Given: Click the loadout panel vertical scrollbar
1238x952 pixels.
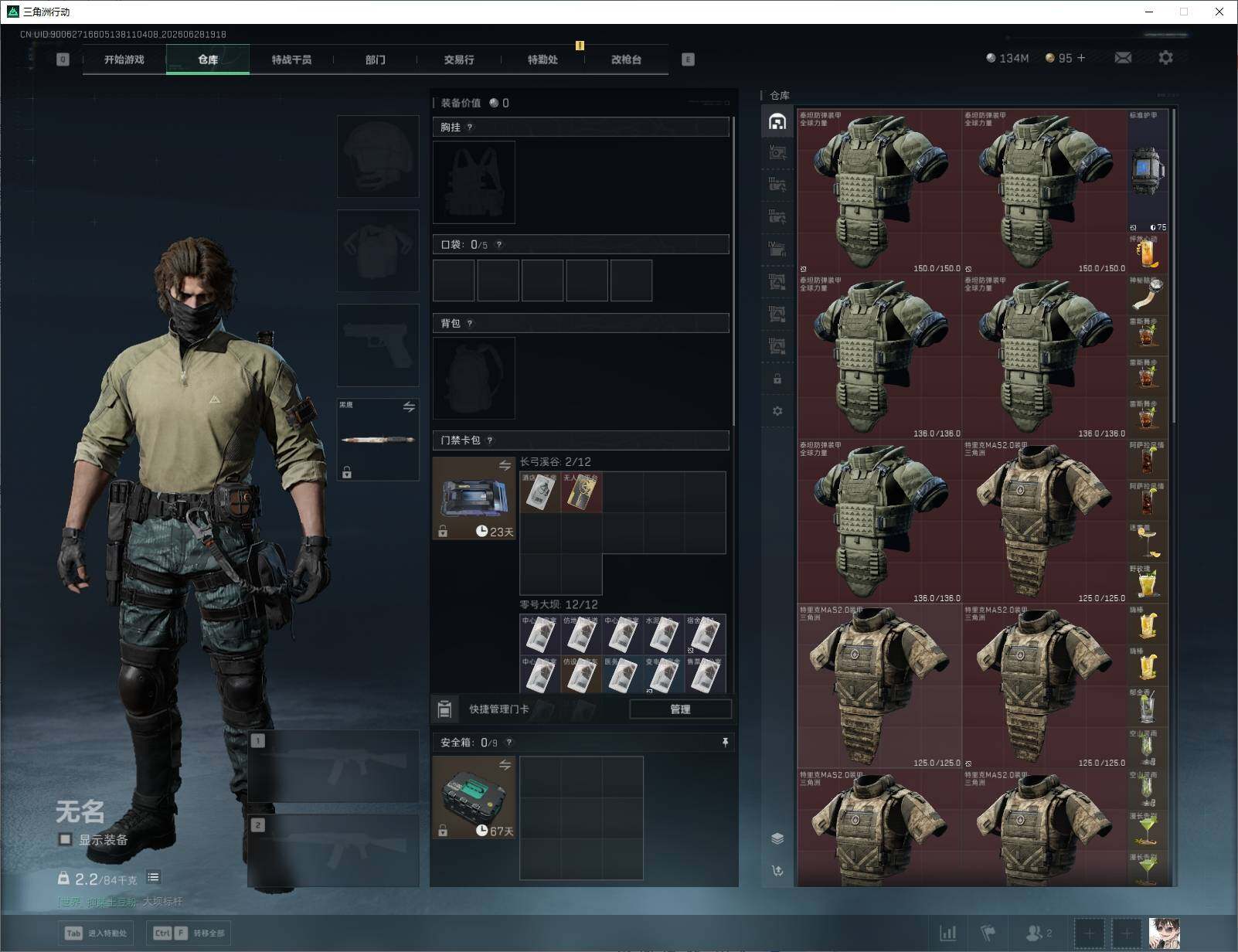Looking at the screenshot, I should click(x=733, y=270).
